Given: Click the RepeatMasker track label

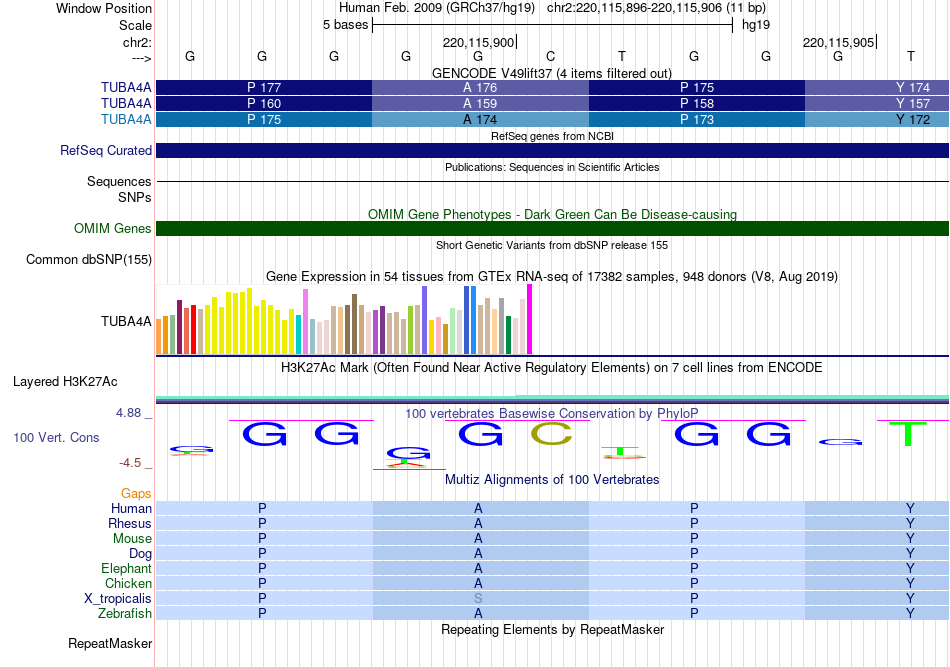Looking at the screenshot, I should [x=110, y=643].
